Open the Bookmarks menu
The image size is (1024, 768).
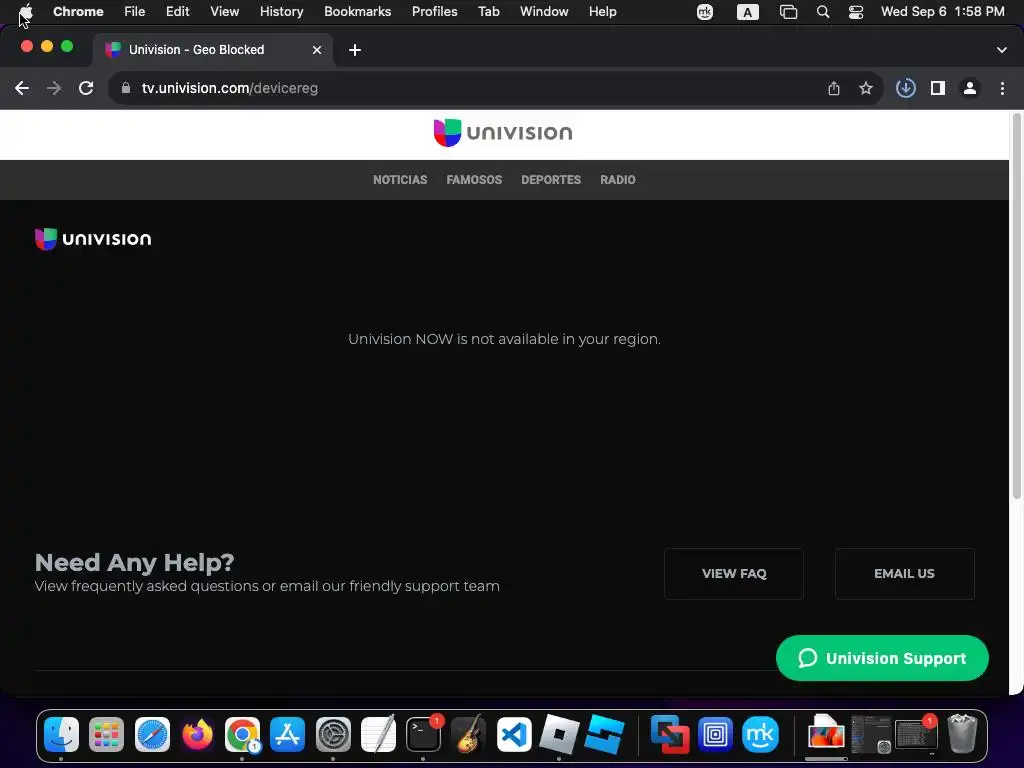(358, 11)
